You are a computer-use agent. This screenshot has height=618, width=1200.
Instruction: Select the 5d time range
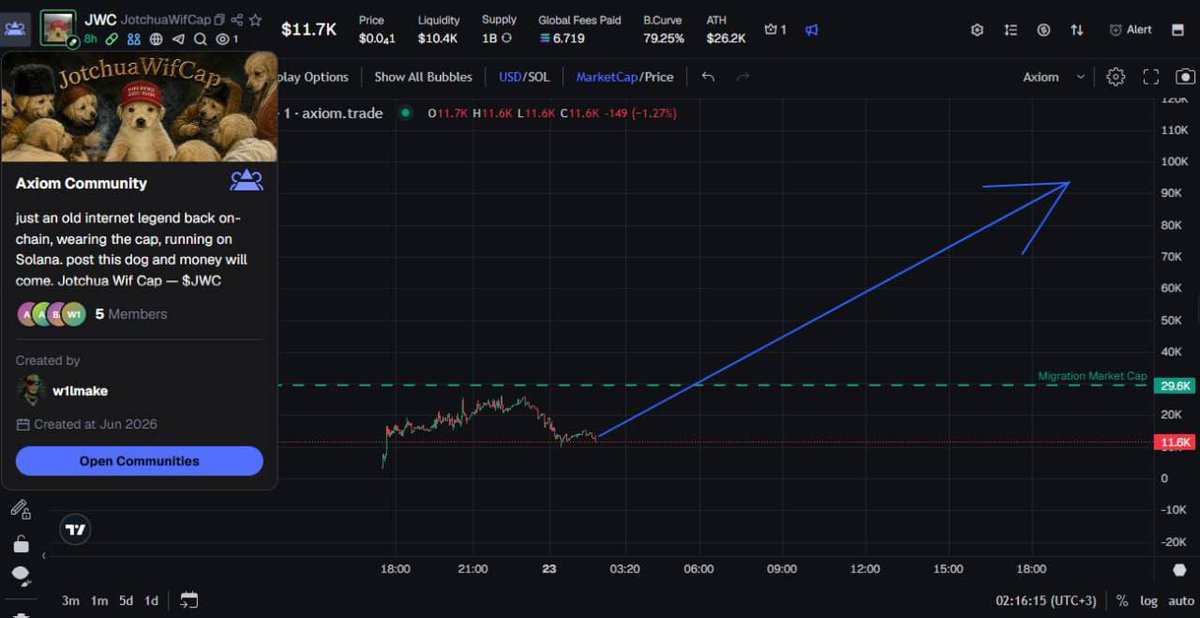(x=125, y=601)
